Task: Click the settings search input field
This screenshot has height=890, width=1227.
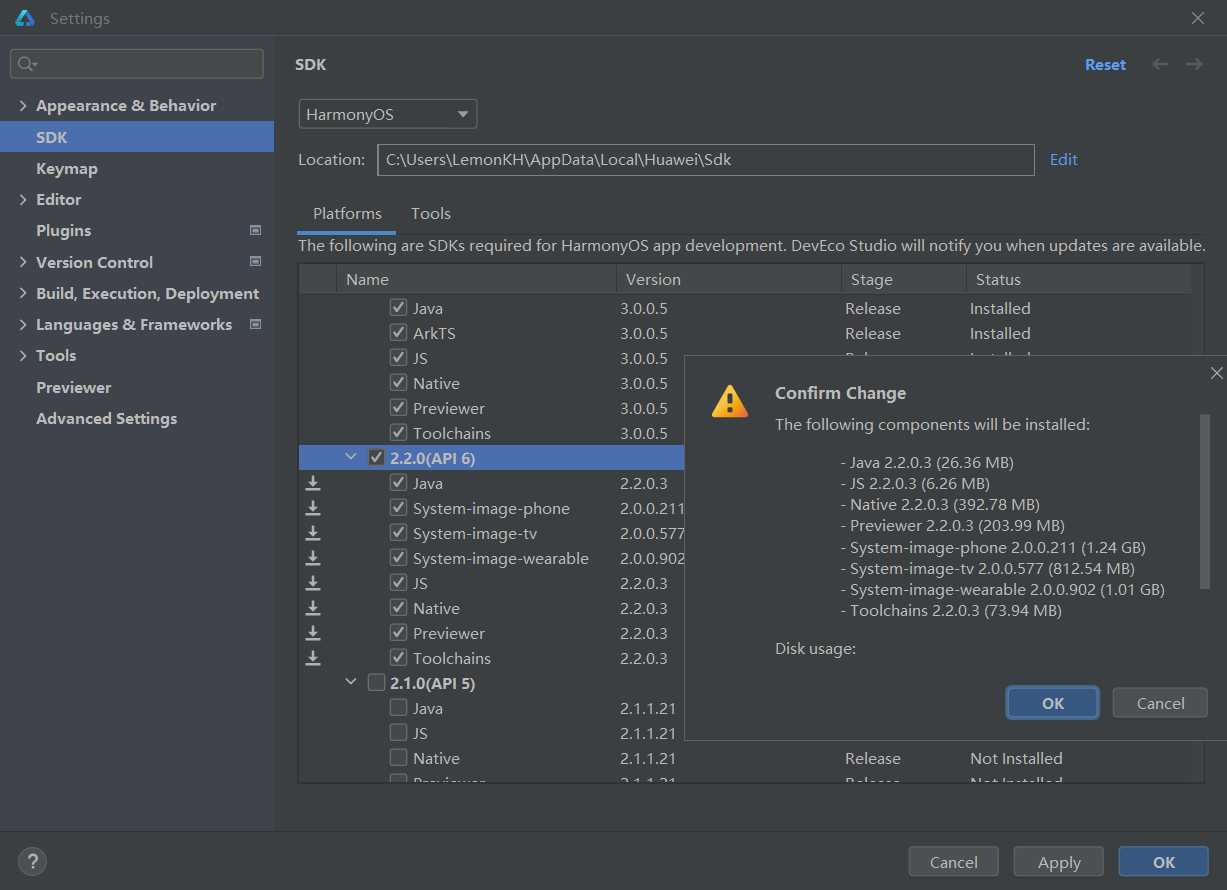Action: tap(137, 64)
